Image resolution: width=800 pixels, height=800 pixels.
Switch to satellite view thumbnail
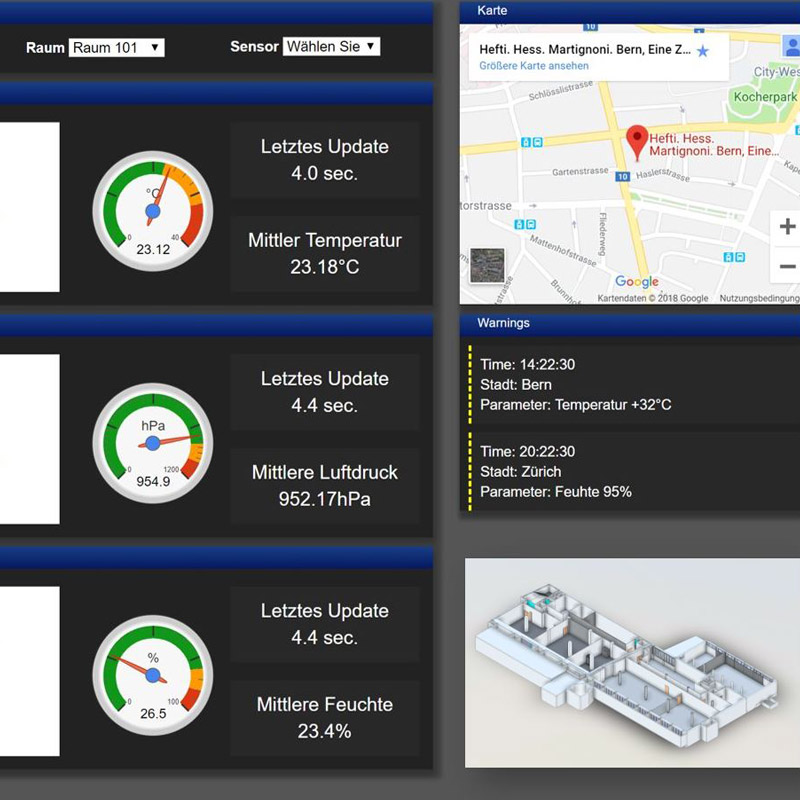point(487,265)
